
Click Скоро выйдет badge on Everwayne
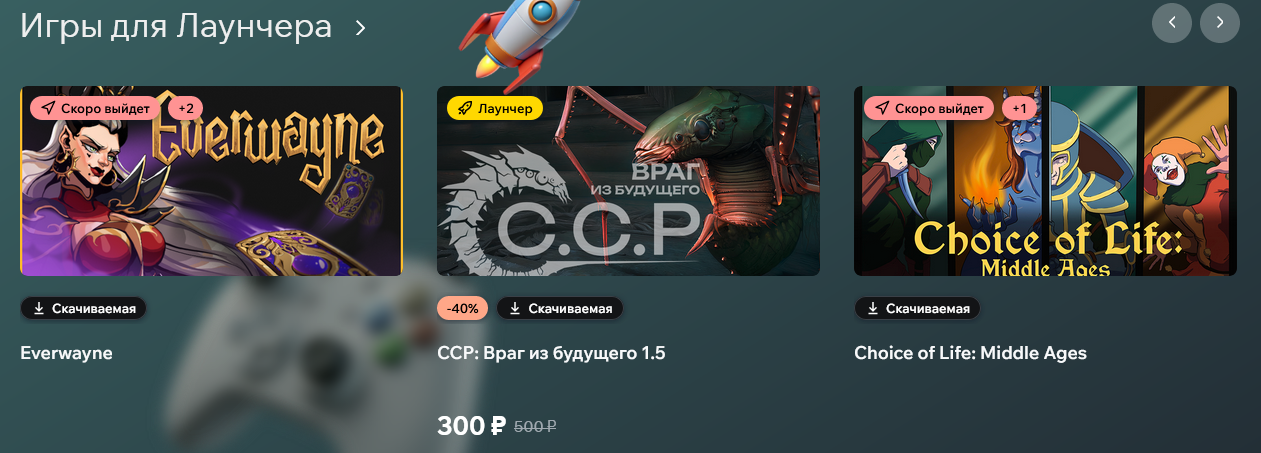95,108
